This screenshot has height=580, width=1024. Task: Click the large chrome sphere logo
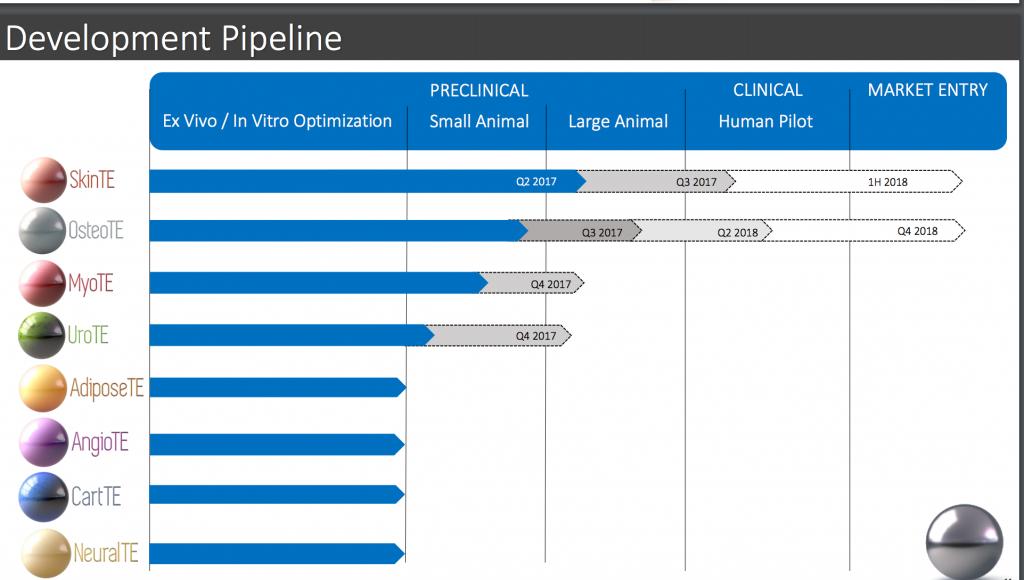point(964,541)
